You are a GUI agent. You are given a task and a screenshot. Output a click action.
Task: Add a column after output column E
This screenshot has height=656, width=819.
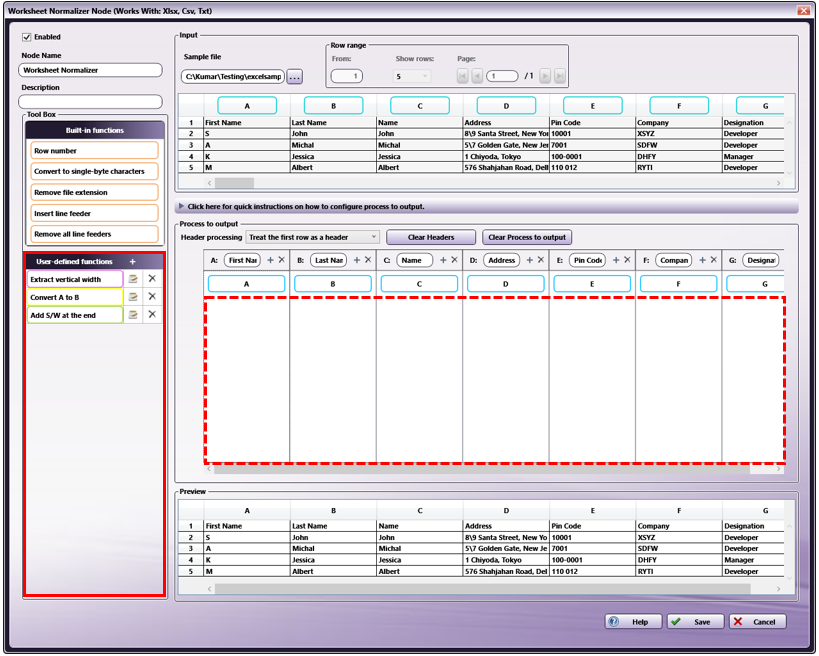pos(616,260)
